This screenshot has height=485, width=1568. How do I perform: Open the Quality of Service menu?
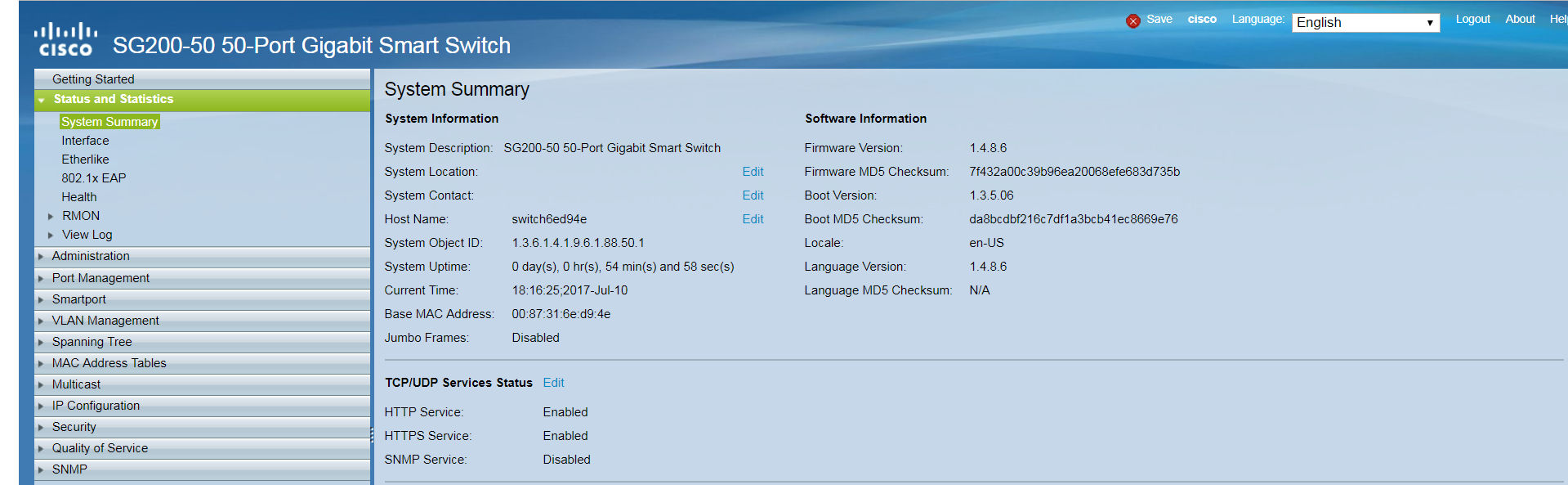(100, 448)
